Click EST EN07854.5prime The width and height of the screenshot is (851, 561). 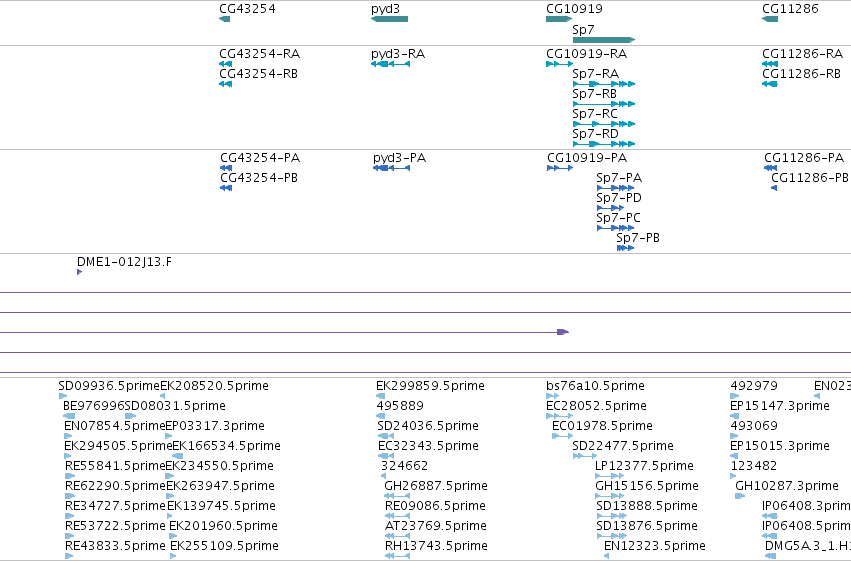click(x=68, y=436)
